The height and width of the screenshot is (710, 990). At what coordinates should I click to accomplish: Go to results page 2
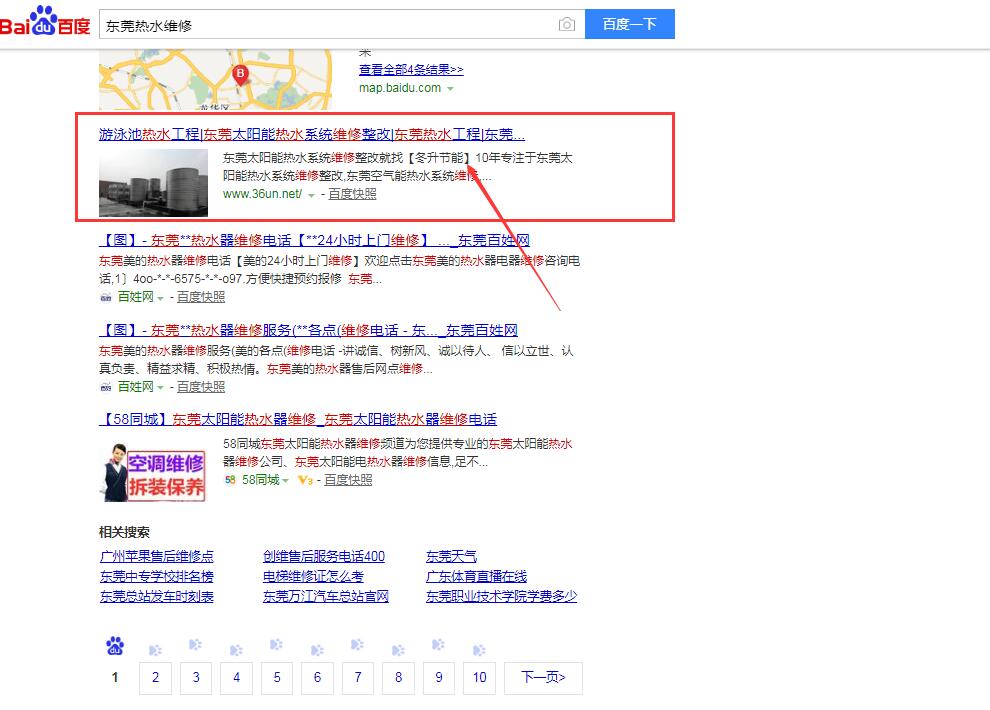coord(155,677)
